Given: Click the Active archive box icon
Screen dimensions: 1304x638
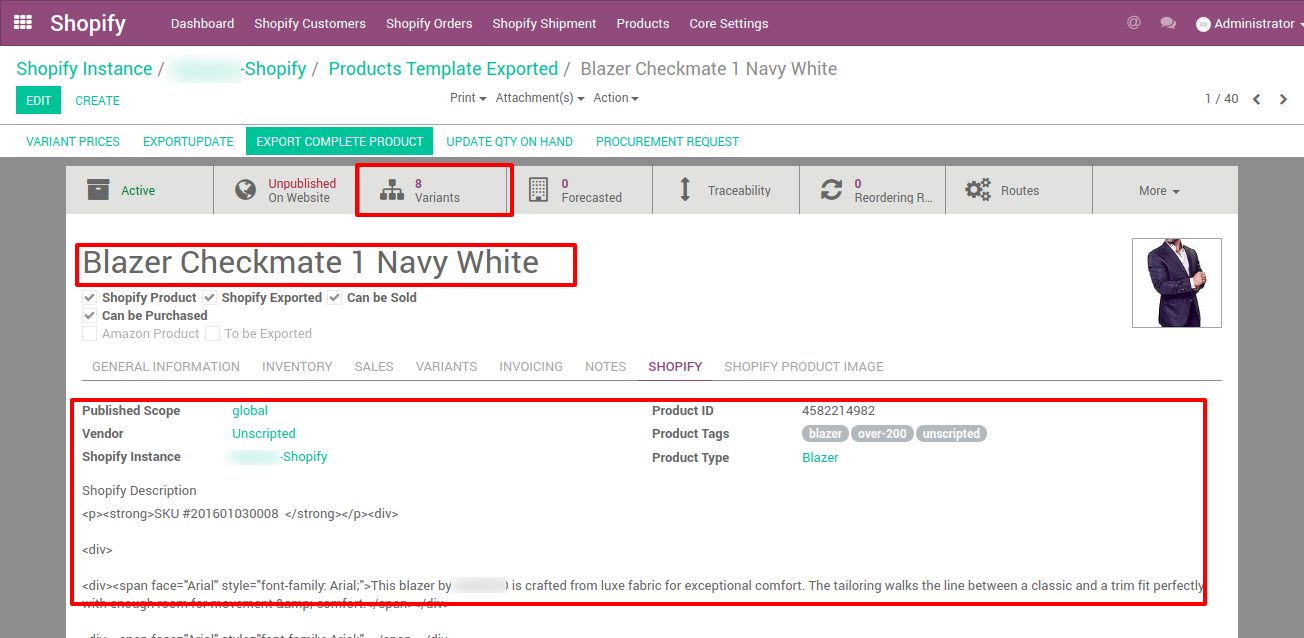Looking at the screenshot, I should coord(98,190).
